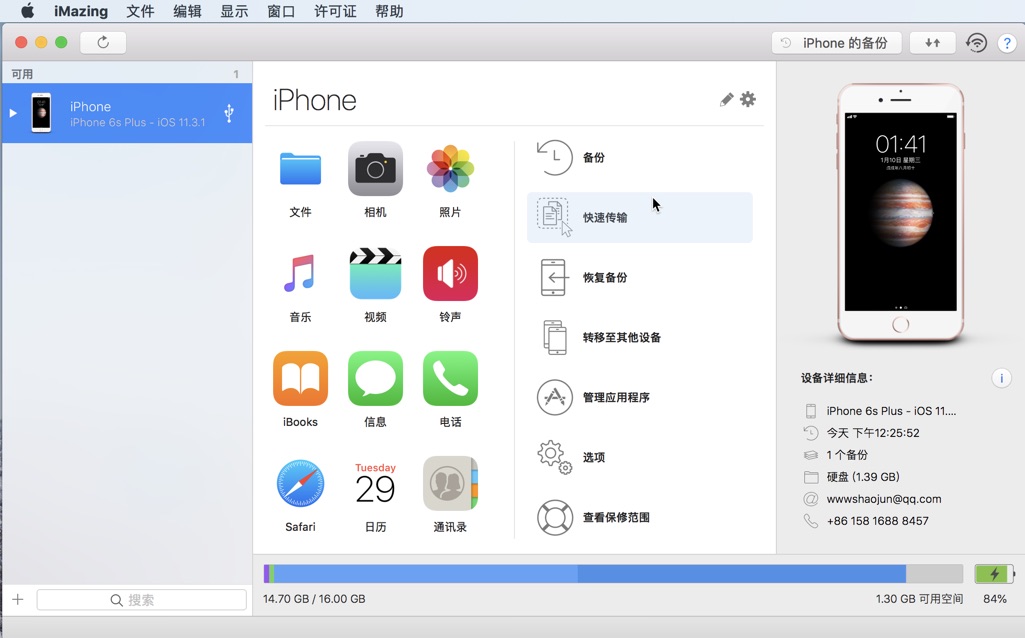Click the 1 个备份 detail row
Viewport: 1025px width, 638px height.
click(847, 455)
